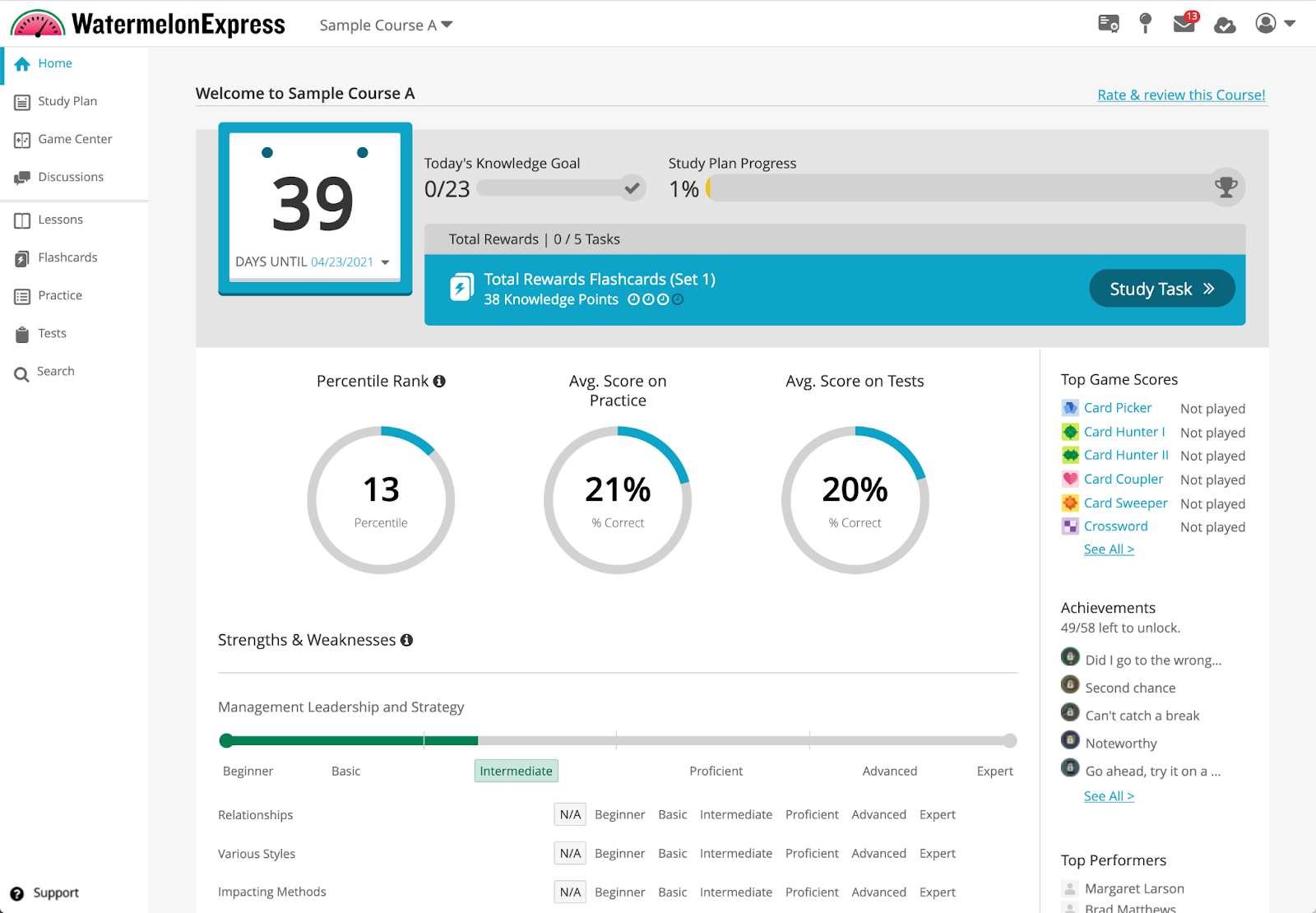Open the Card Coupler game

pyautogui.click(x=1124, y=480)
